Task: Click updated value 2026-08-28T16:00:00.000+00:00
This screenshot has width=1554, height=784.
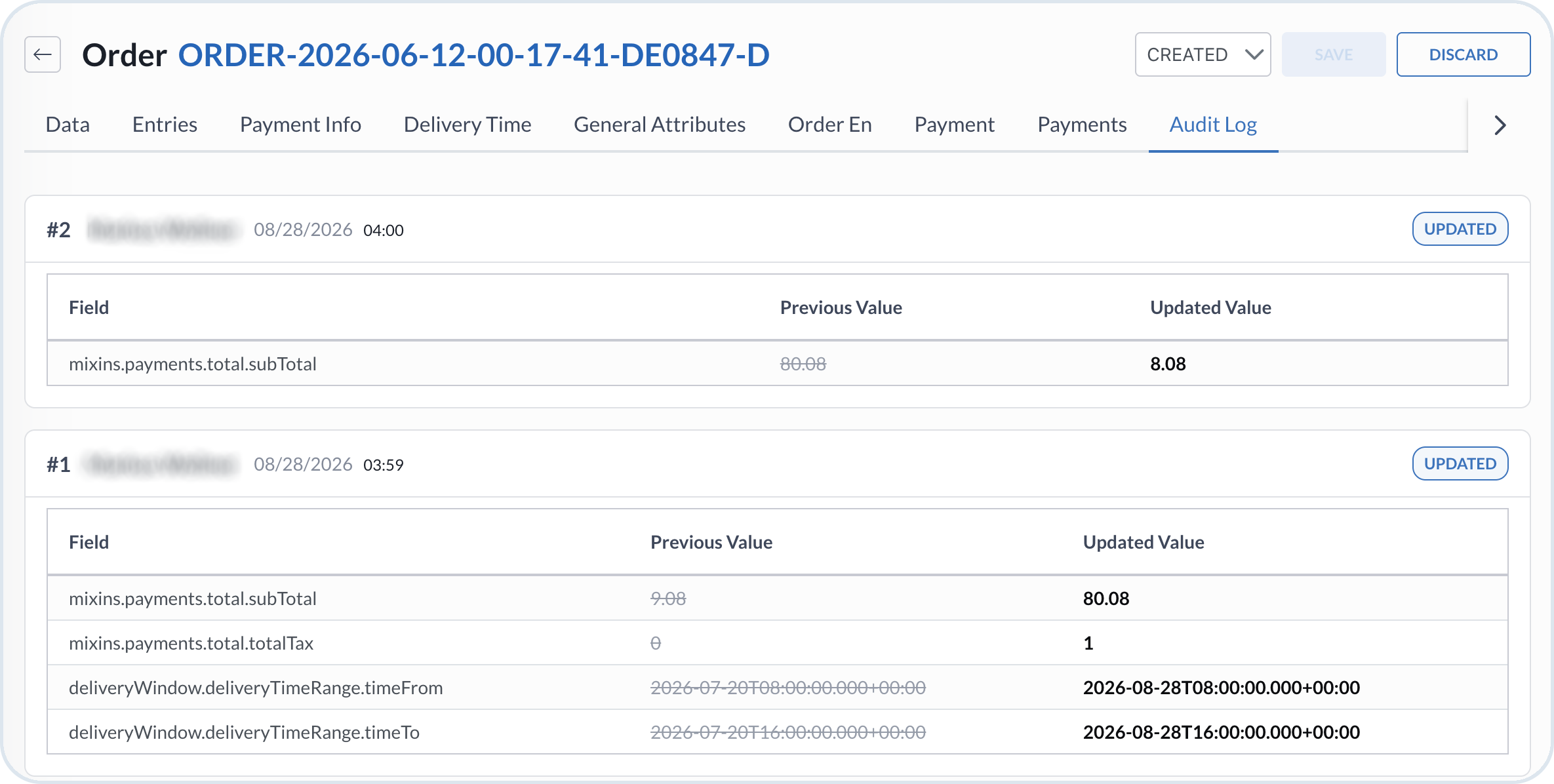Action: tap(1222, 732)
